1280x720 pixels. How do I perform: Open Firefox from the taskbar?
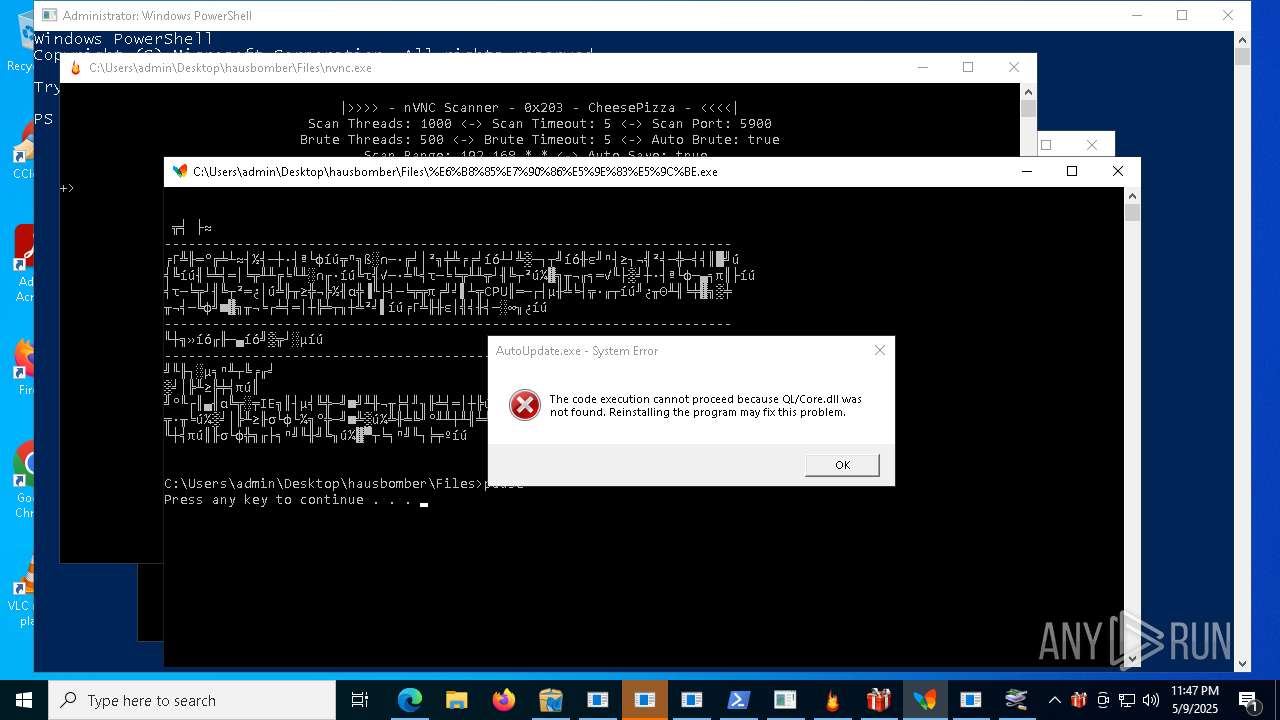point(504,700)
